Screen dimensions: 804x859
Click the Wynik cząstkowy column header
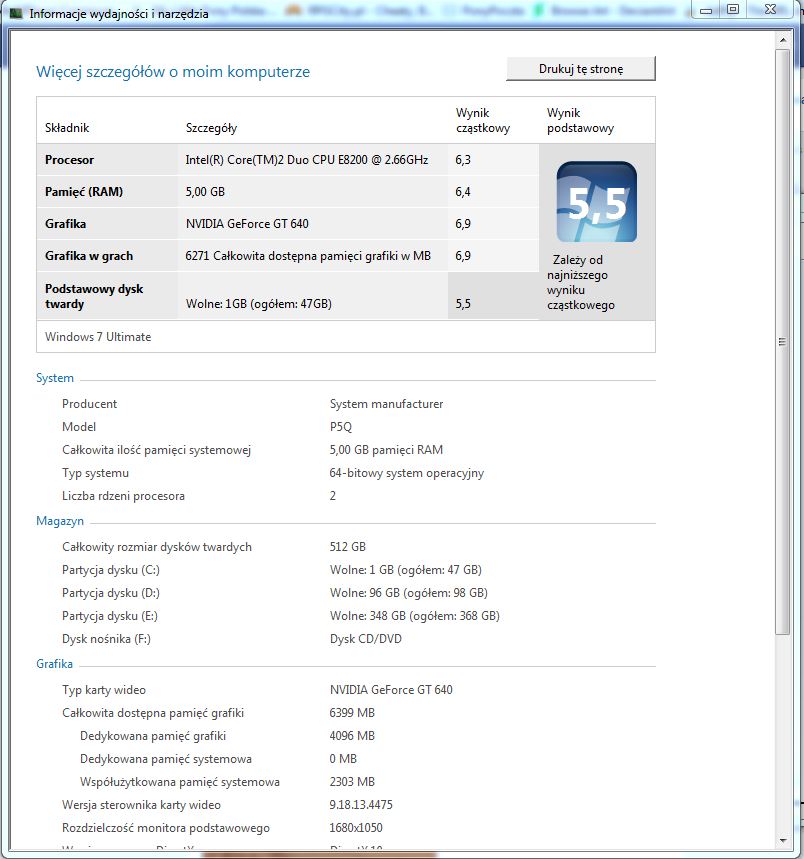pos(483,120)
